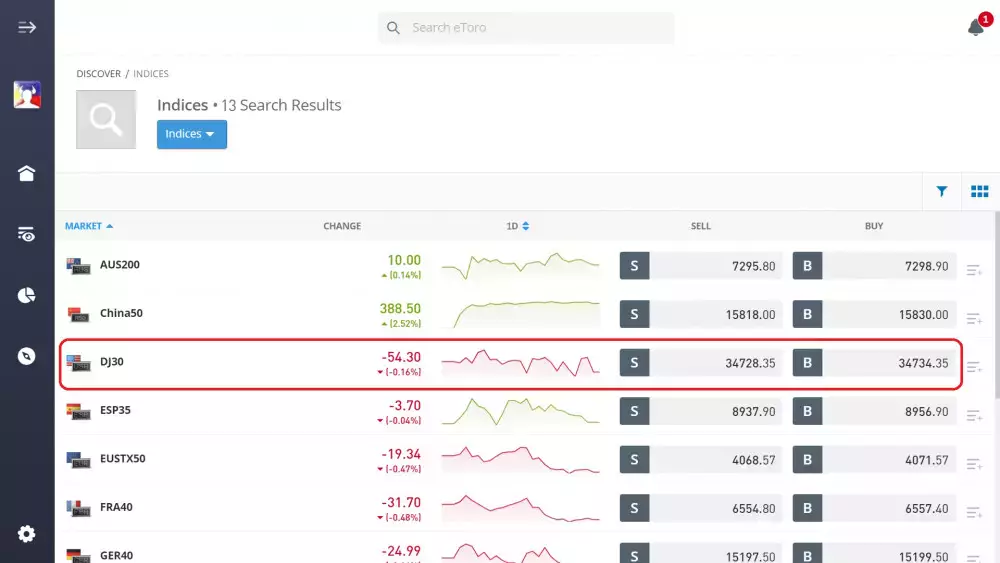Add AUS200 to watchlist icon
This screenshot has height=563, width=1000.
974,270
